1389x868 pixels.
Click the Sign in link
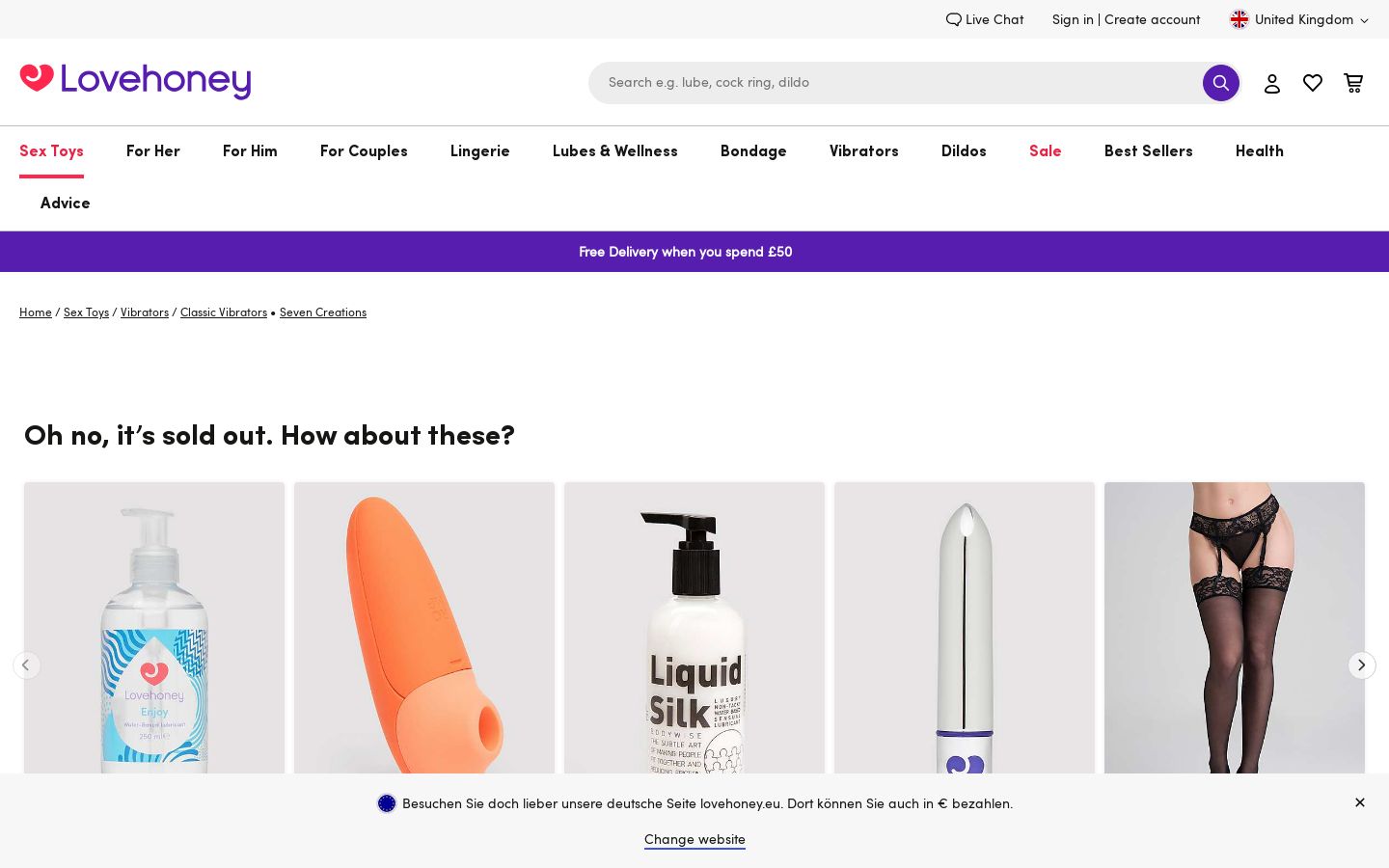[x=1073, y=19]
